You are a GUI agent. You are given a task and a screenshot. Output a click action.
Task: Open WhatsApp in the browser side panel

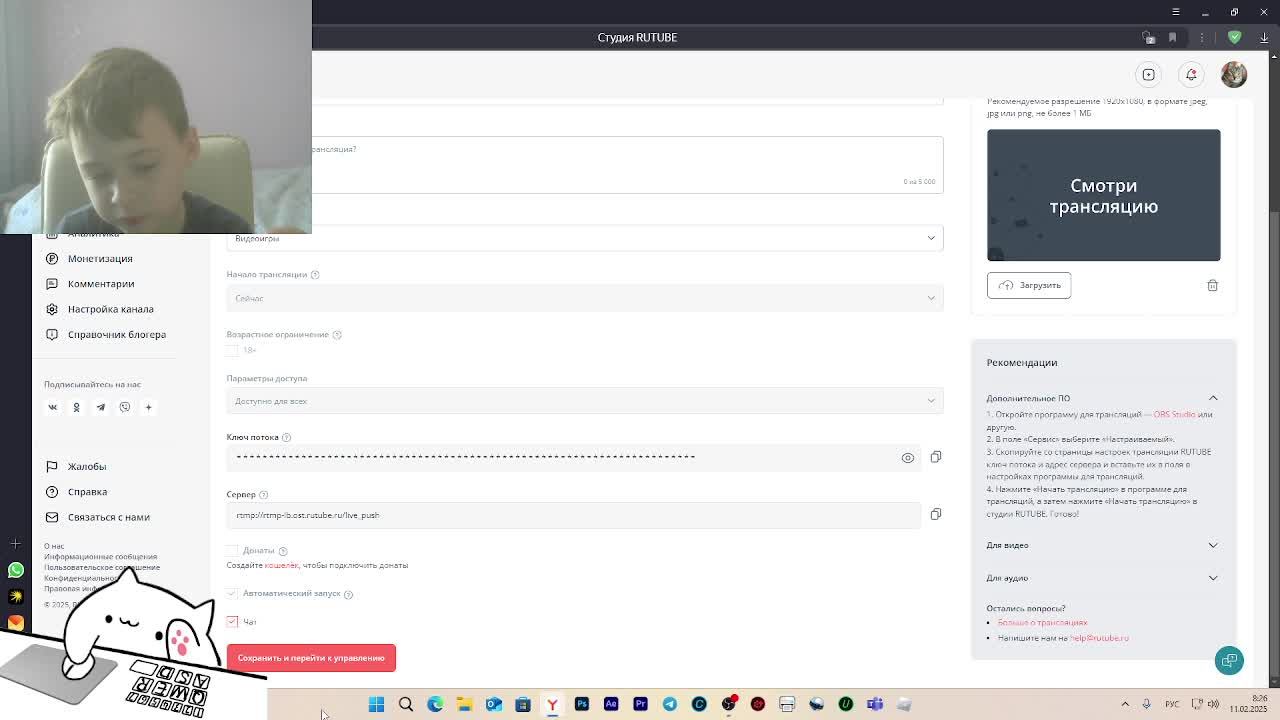pyautogui.click(x=15, y=570)
